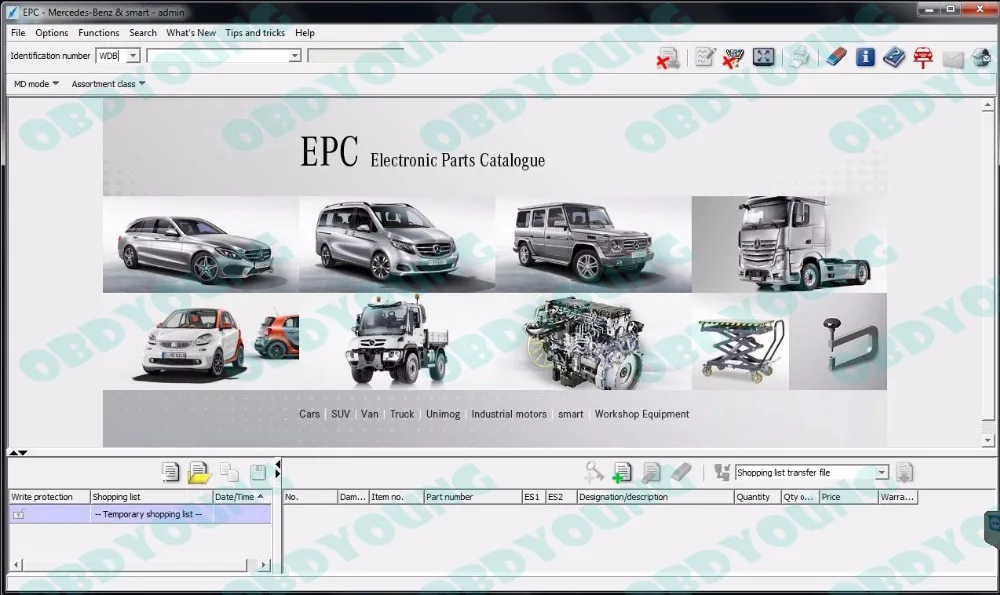Toggle full screen view icon

763,57
